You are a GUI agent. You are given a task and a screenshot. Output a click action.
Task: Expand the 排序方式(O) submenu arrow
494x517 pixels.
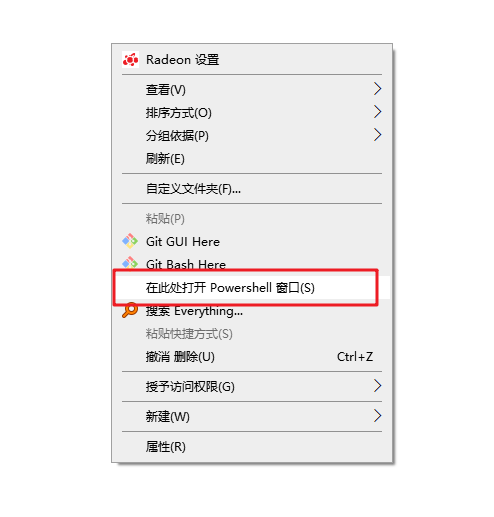click(x=377, y=112)
